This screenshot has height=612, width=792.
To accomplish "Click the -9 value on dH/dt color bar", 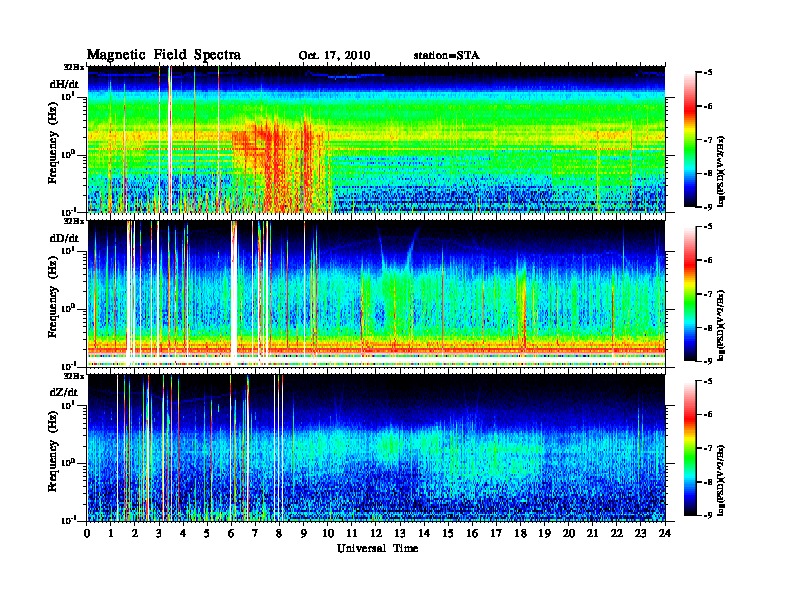I will (x=708, y=207).
